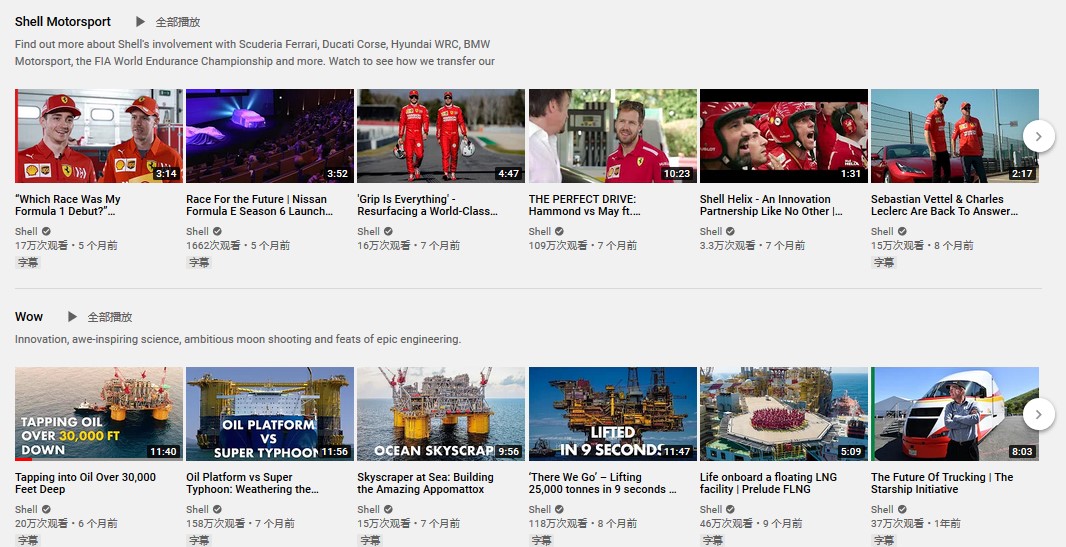
Task: Click Shell channel name under 'Grip Is Everything'
Action: click(x=368, y=231)
